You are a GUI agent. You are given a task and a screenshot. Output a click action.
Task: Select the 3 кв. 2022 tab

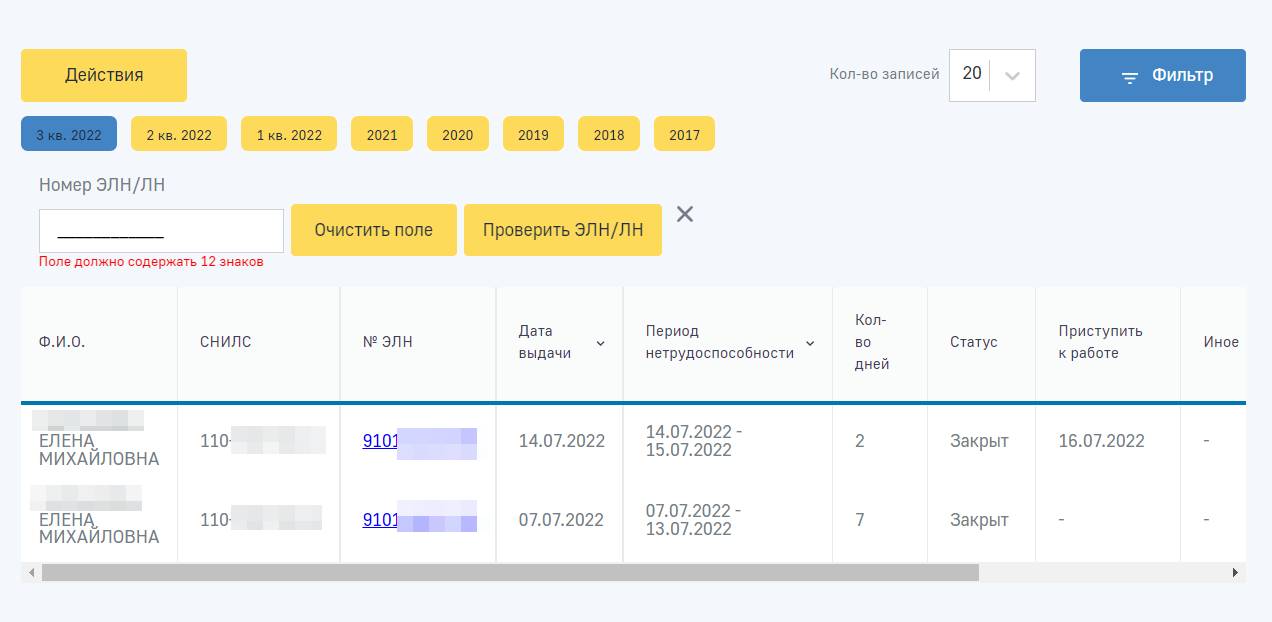click(69, 135)
